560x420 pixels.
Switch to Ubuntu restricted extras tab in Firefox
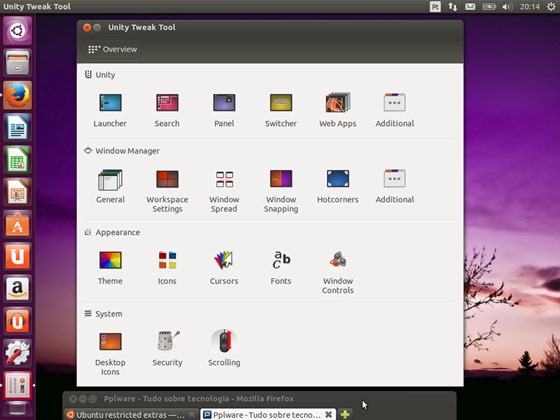point(131,414)
